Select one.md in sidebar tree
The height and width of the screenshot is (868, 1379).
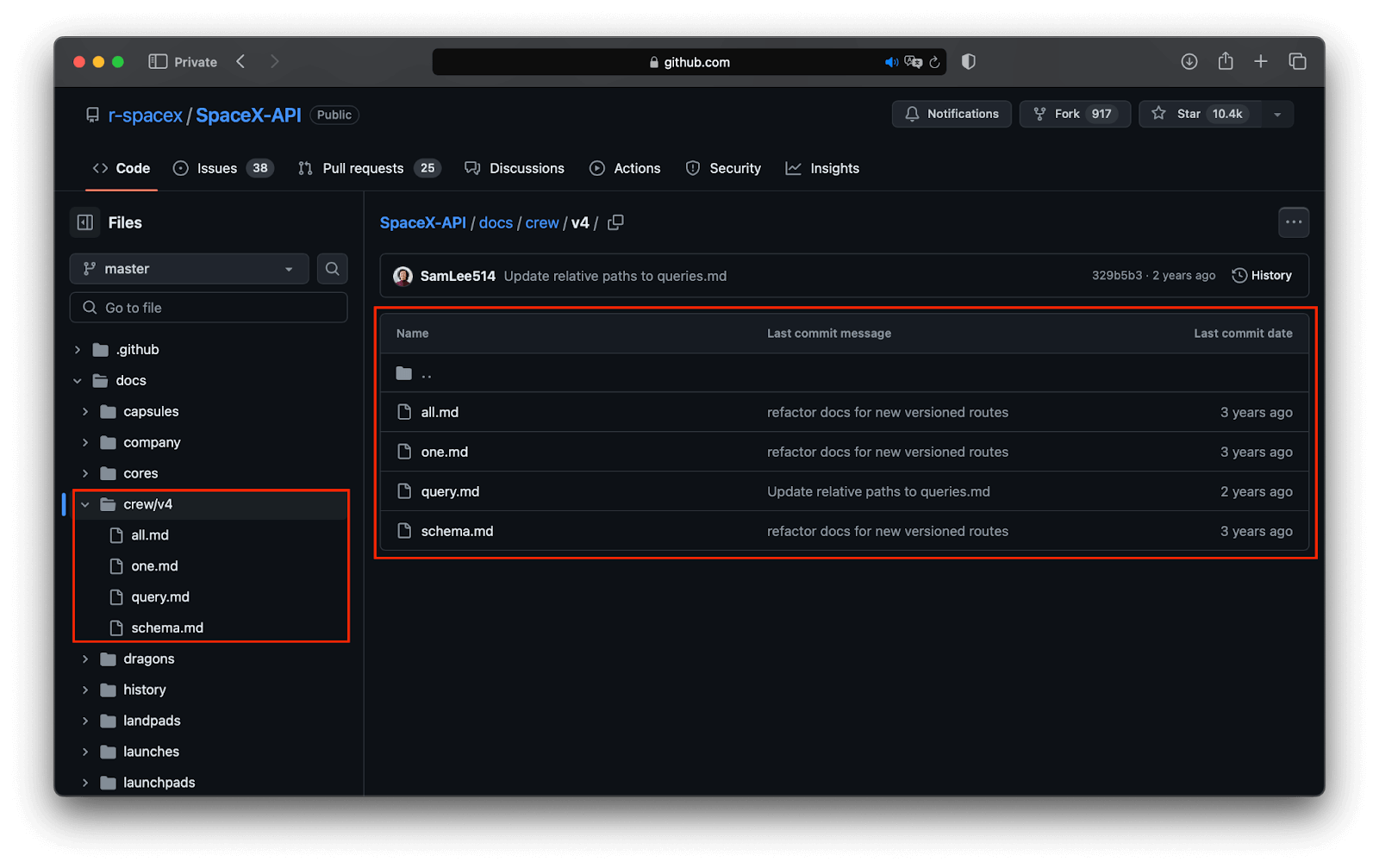[x=154, y=566]
